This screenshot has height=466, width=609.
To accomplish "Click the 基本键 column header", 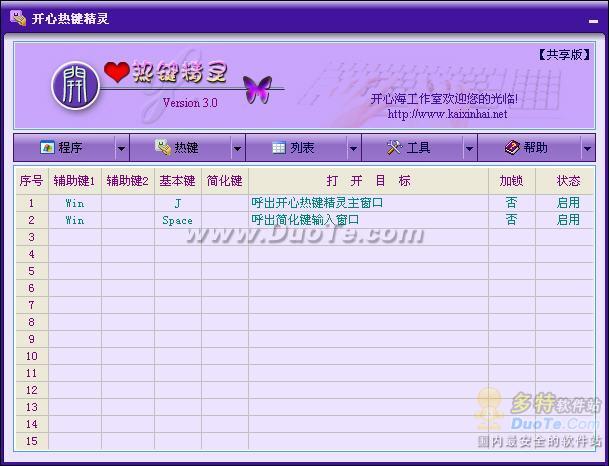I will (177, 181).
